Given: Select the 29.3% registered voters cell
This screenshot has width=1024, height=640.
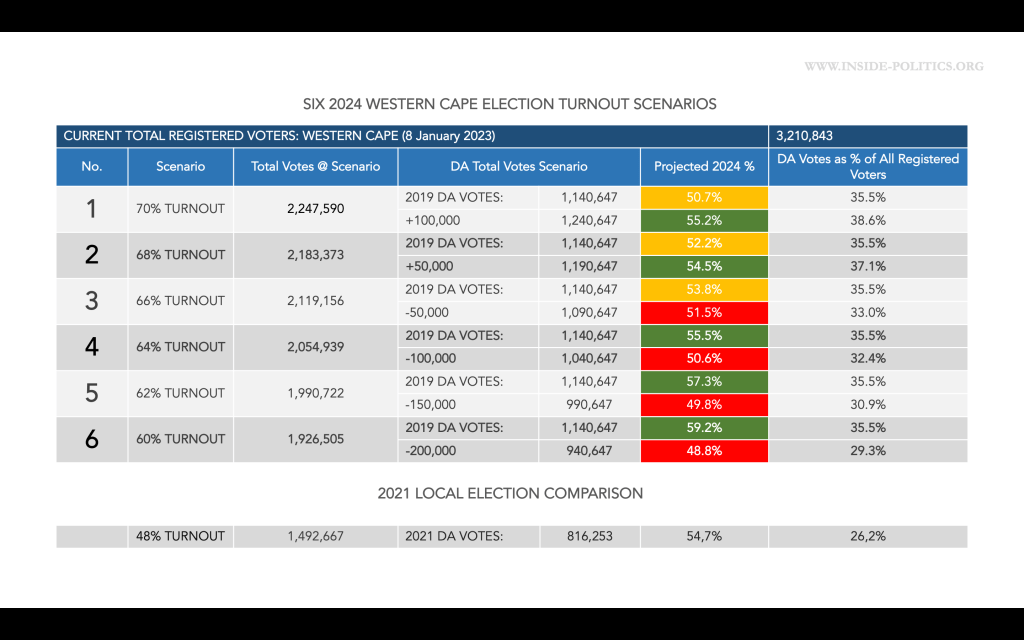Looking at the screenshot, I should (867, 451).
